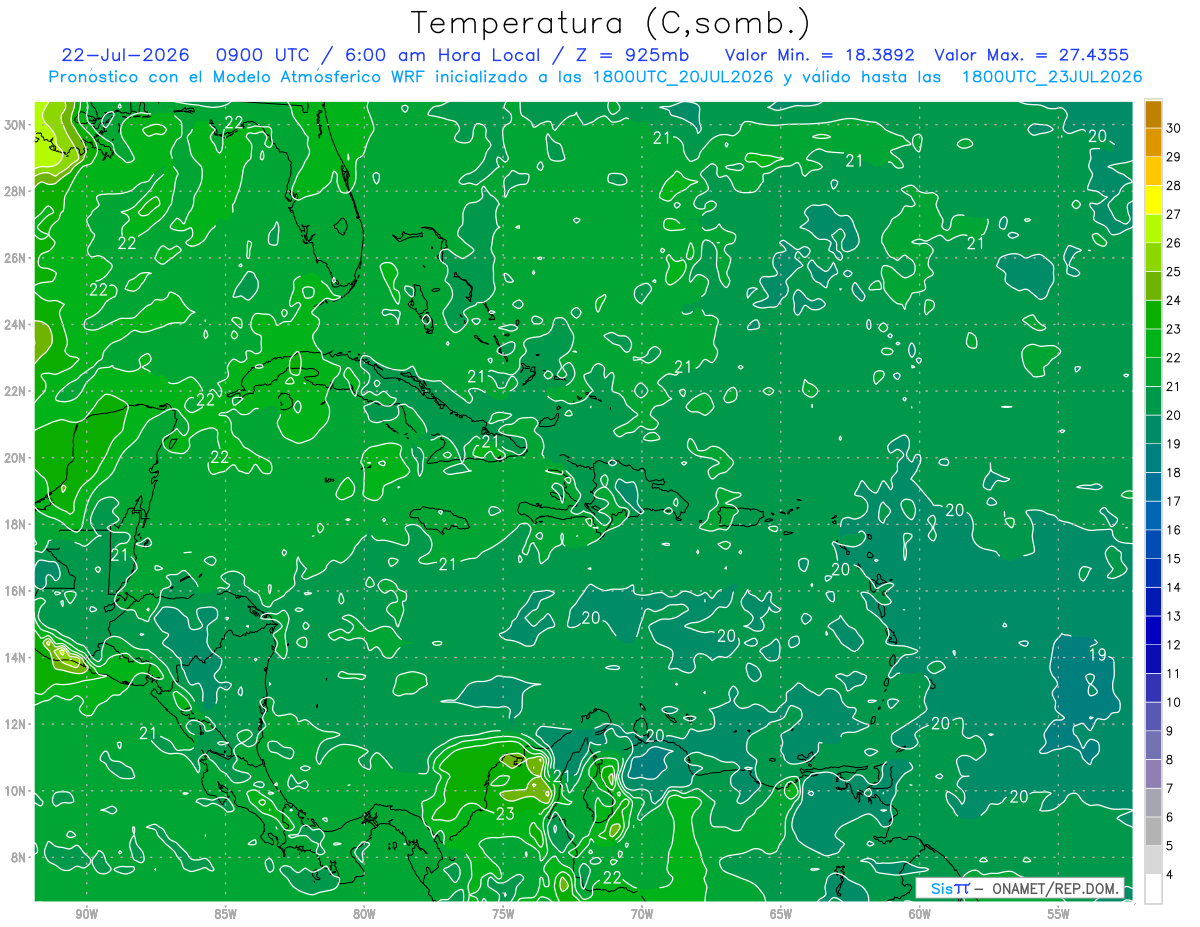Screen dimensions: 1200x927
Task: Click the colorbar label 27
Action: point(1174,213)
